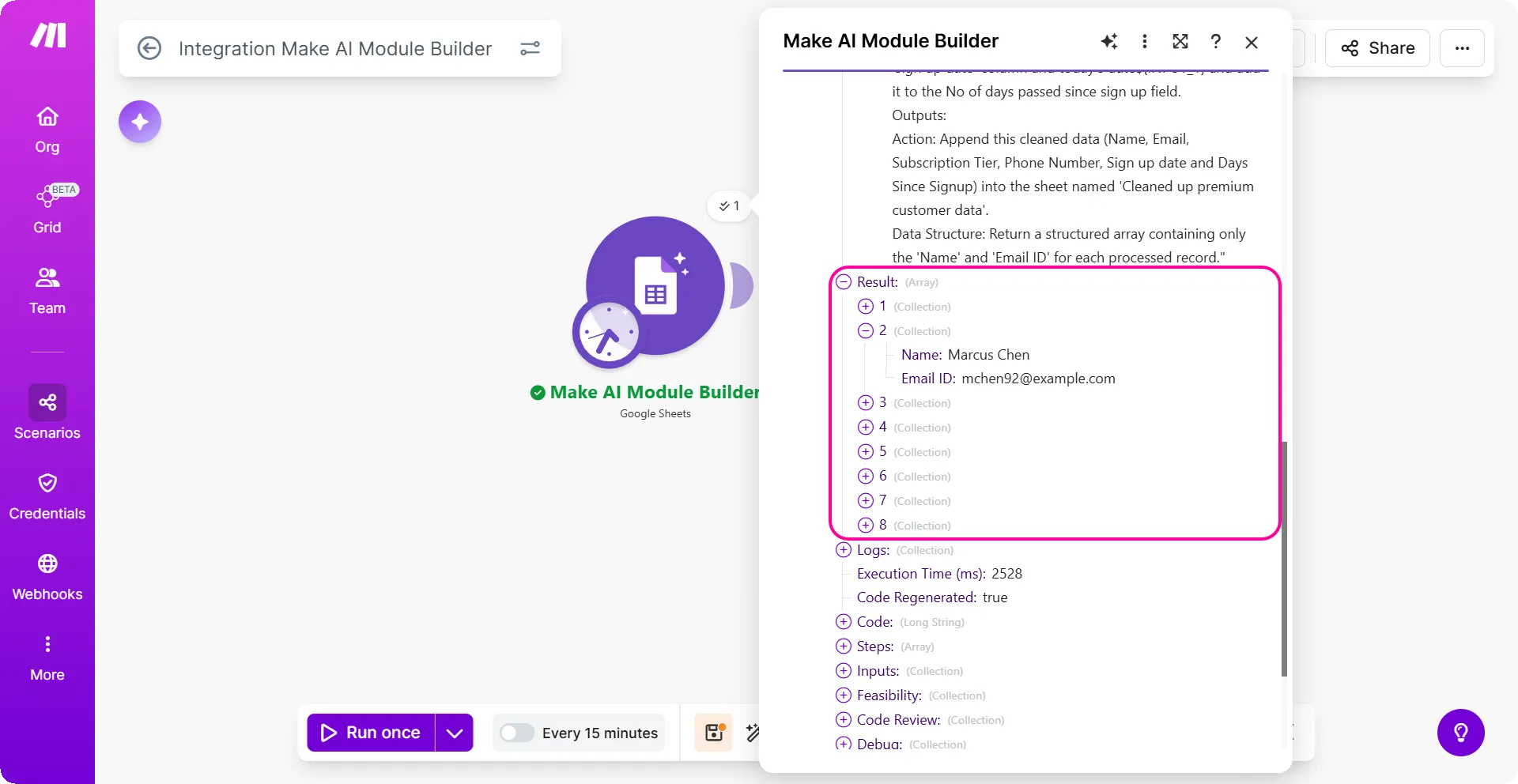Expand collection 5 in Result

click(866, 452)
